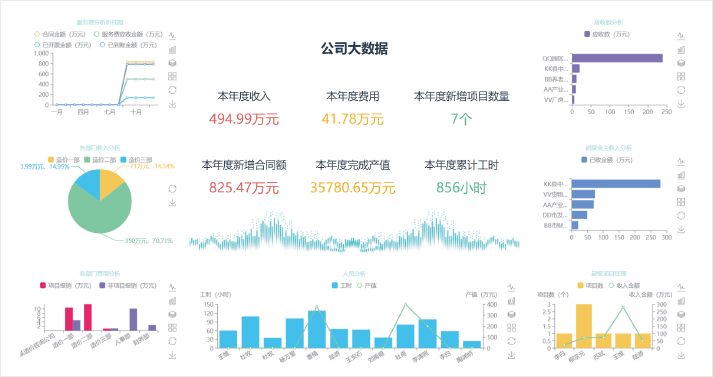Viewport: 713px width, 377px height.
Task: Download 已收金额 owner revenue chart image
Action: [681, 229]
